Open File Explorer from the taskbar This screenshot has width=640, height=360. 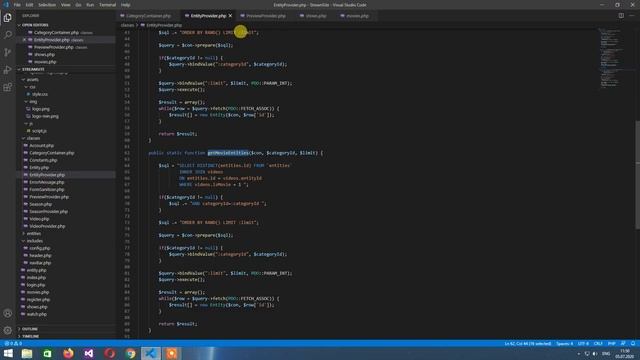[27, 353]
